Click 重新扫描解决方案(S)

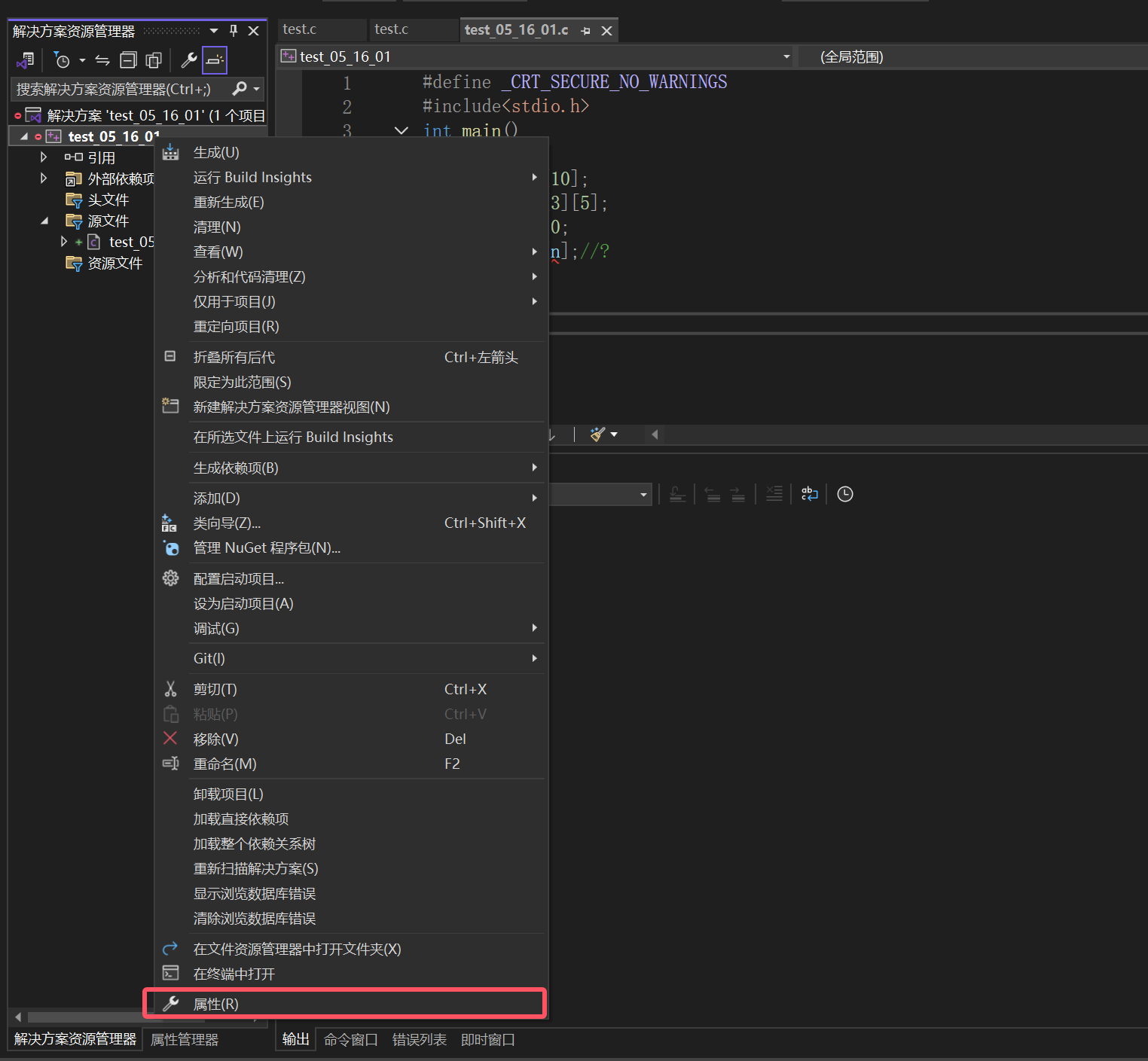coord(351,869)
